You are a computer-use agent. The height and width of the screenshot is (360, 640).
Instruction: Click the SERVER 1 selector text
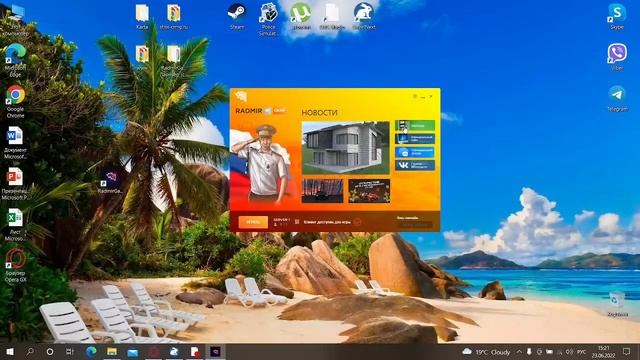281,220
